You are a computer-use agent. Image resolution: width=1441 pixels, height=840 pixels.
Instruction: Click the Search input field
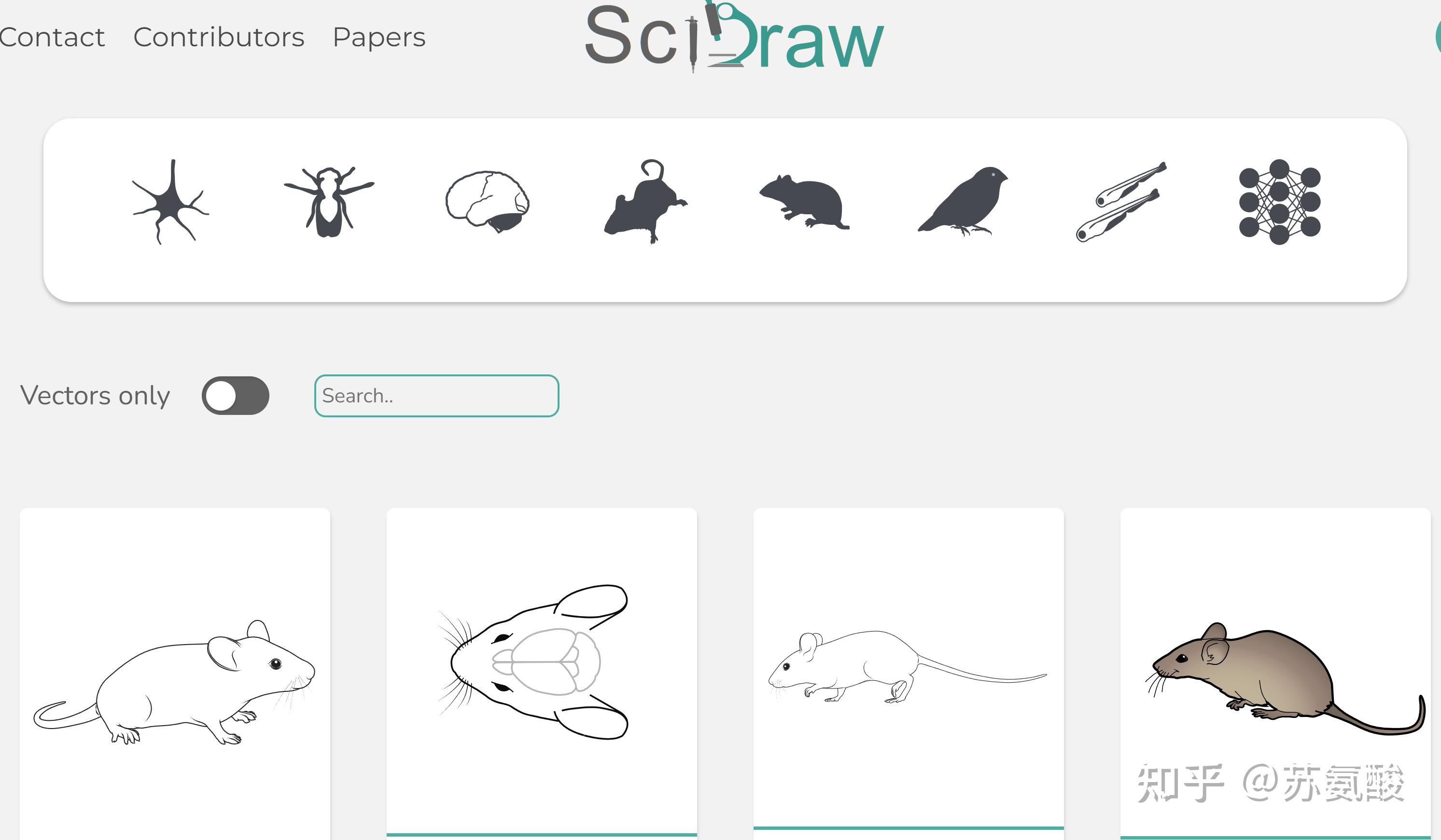[x=436, y=396]
